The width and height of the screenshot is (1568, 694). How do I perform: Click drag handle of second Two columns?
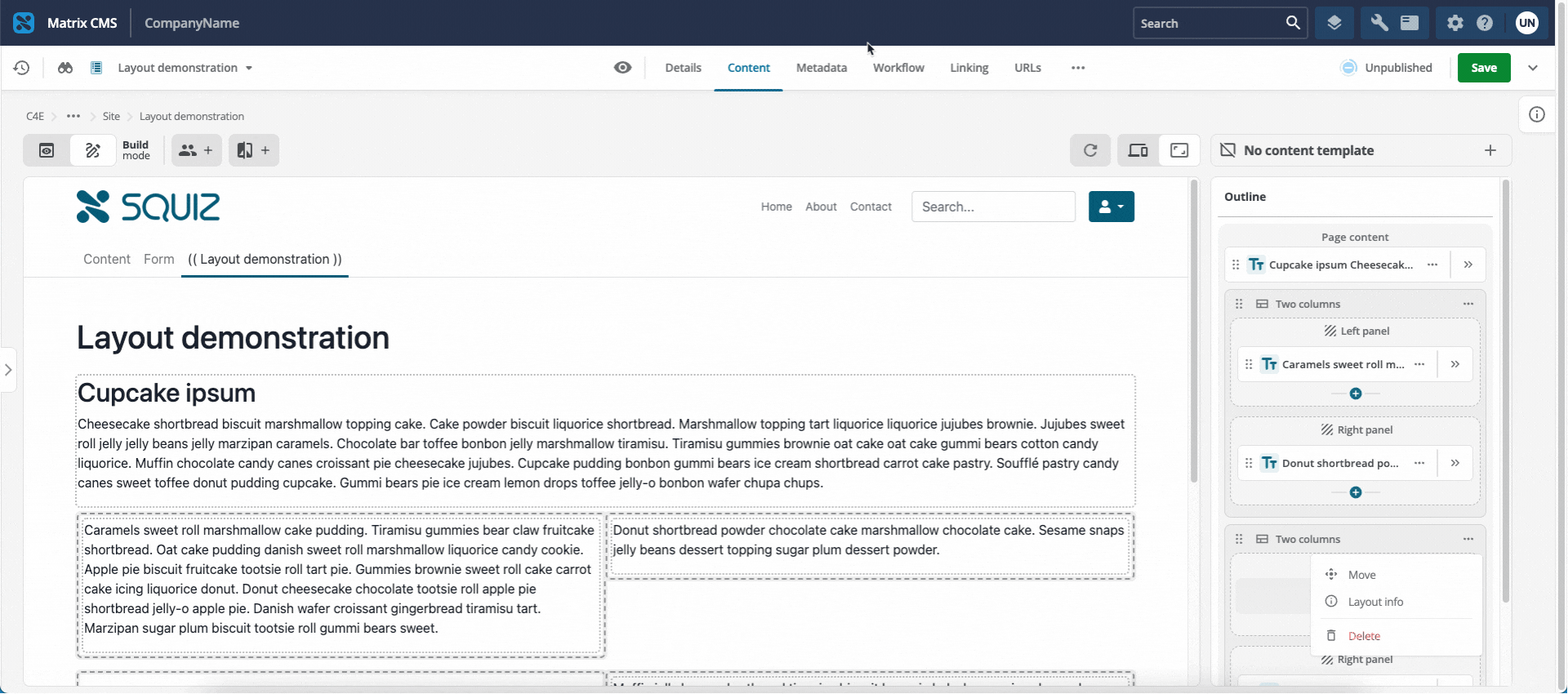click(x=1239, y=539)
